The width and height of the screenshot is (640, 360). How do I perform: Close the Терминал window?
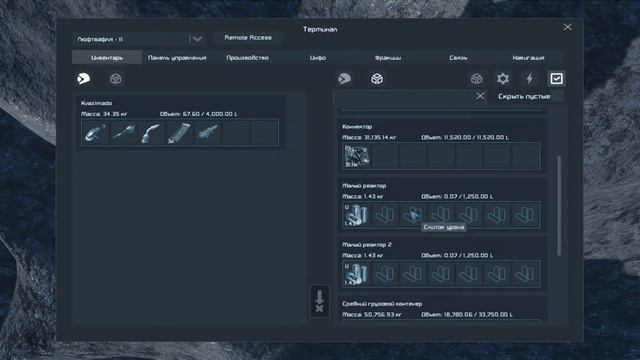(567, 27)
